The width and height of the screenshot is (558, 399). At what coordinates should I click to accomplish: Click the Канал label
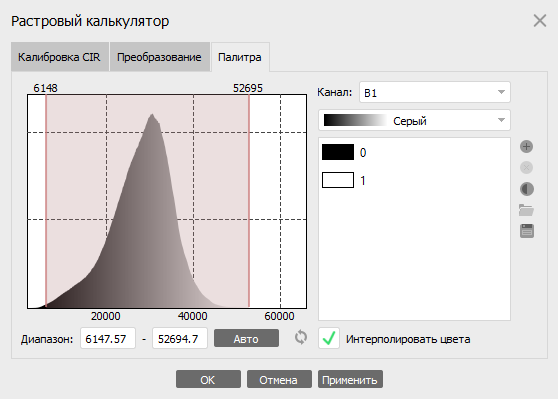coord(335,92)
